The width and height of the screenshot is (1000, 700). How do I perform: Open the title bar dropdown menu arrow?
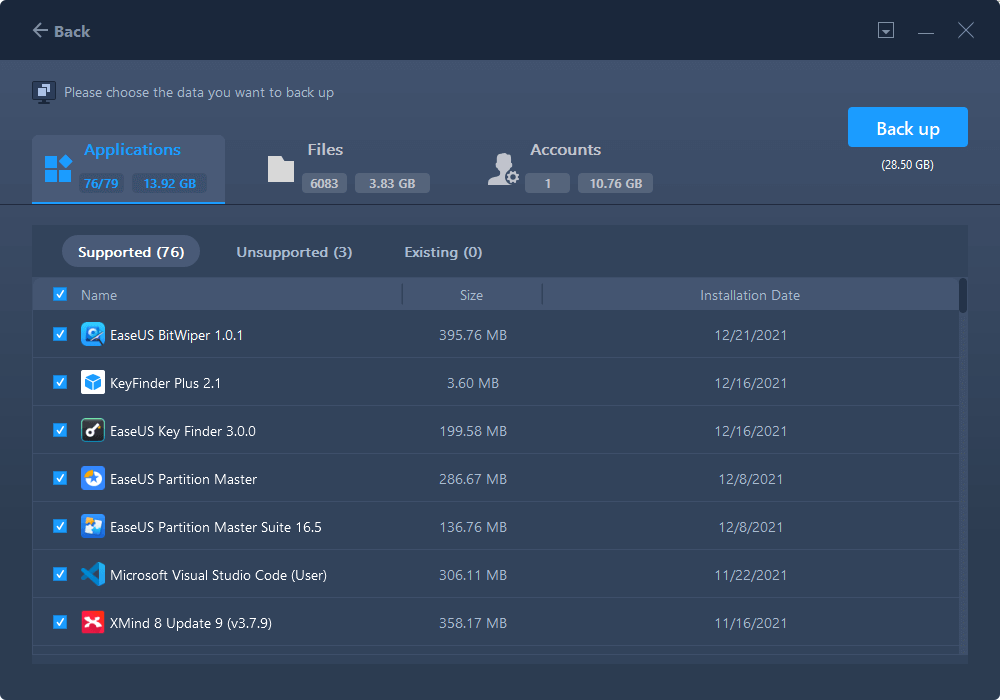pos(885,31)
